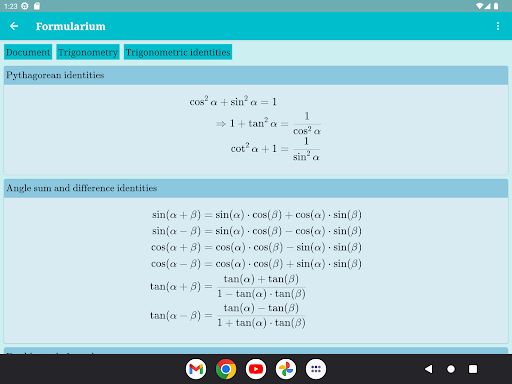Open the Document breadcrumb
Image resolution: width=512 pixels, height=384 pixels.
click(28, 52)
